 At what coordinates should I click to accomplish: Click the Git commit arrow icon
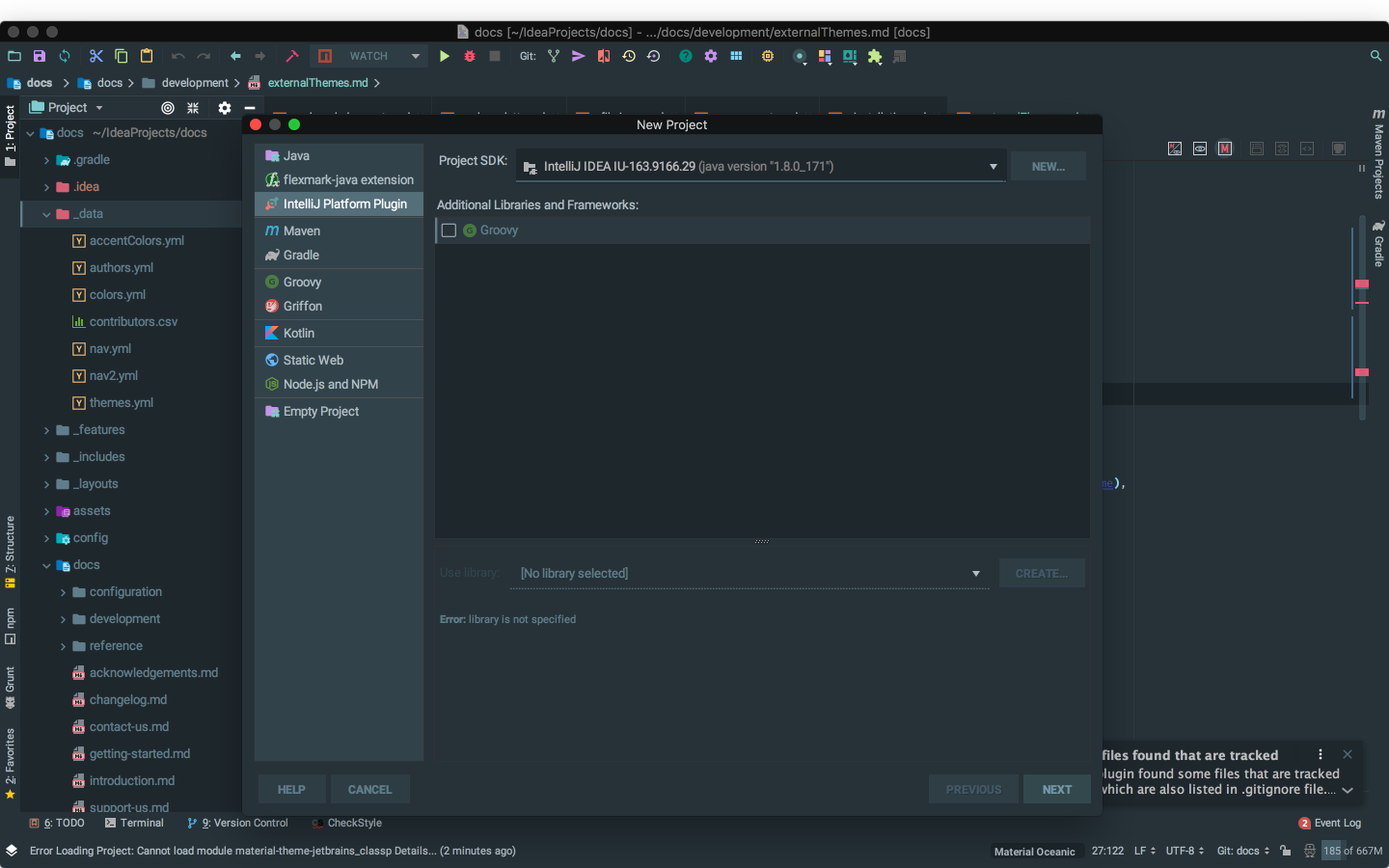(x=579, y=56)
